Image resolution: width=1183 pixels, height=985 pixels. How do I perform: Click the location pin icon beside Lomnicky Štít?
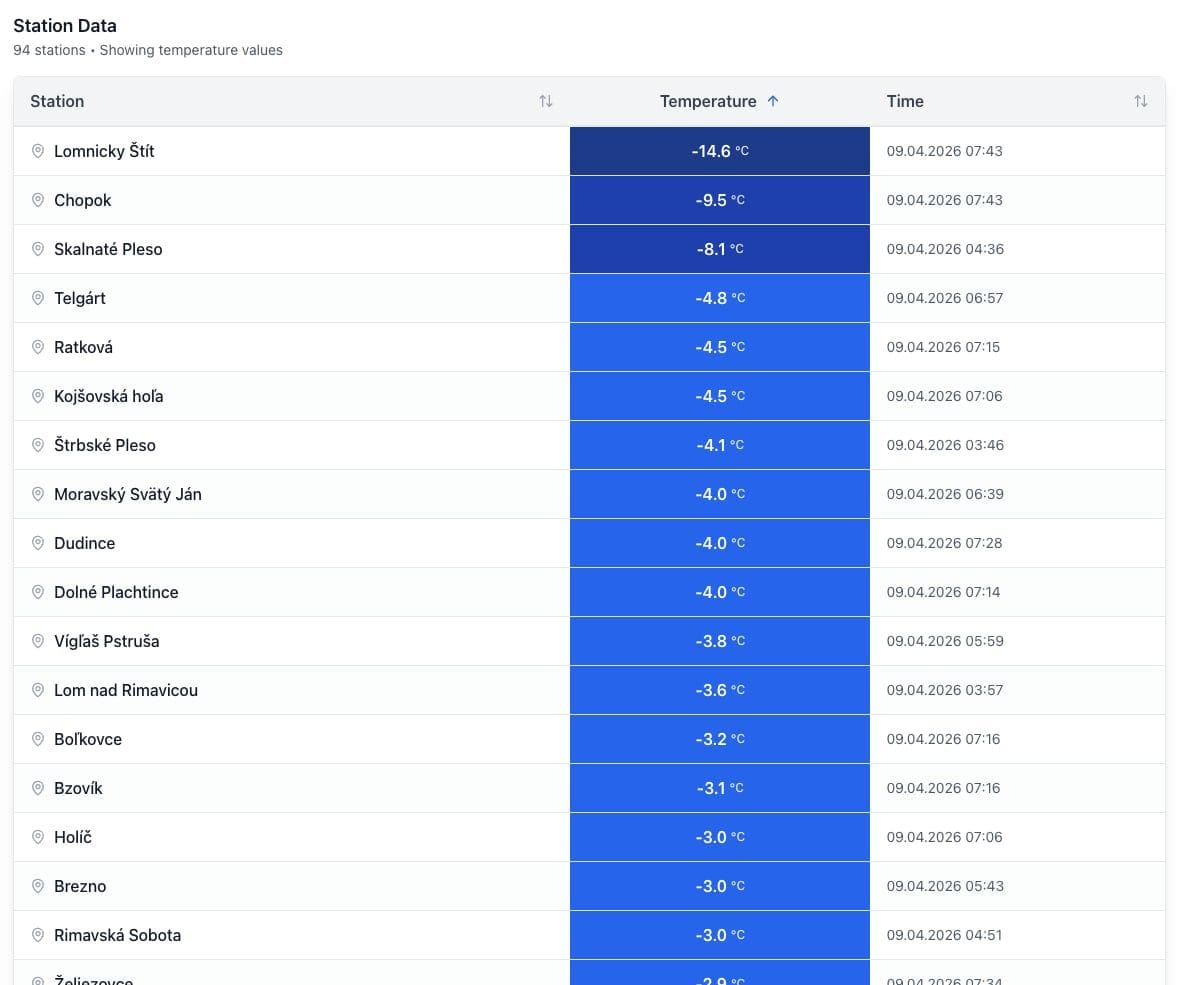click(x=38, y=151)
